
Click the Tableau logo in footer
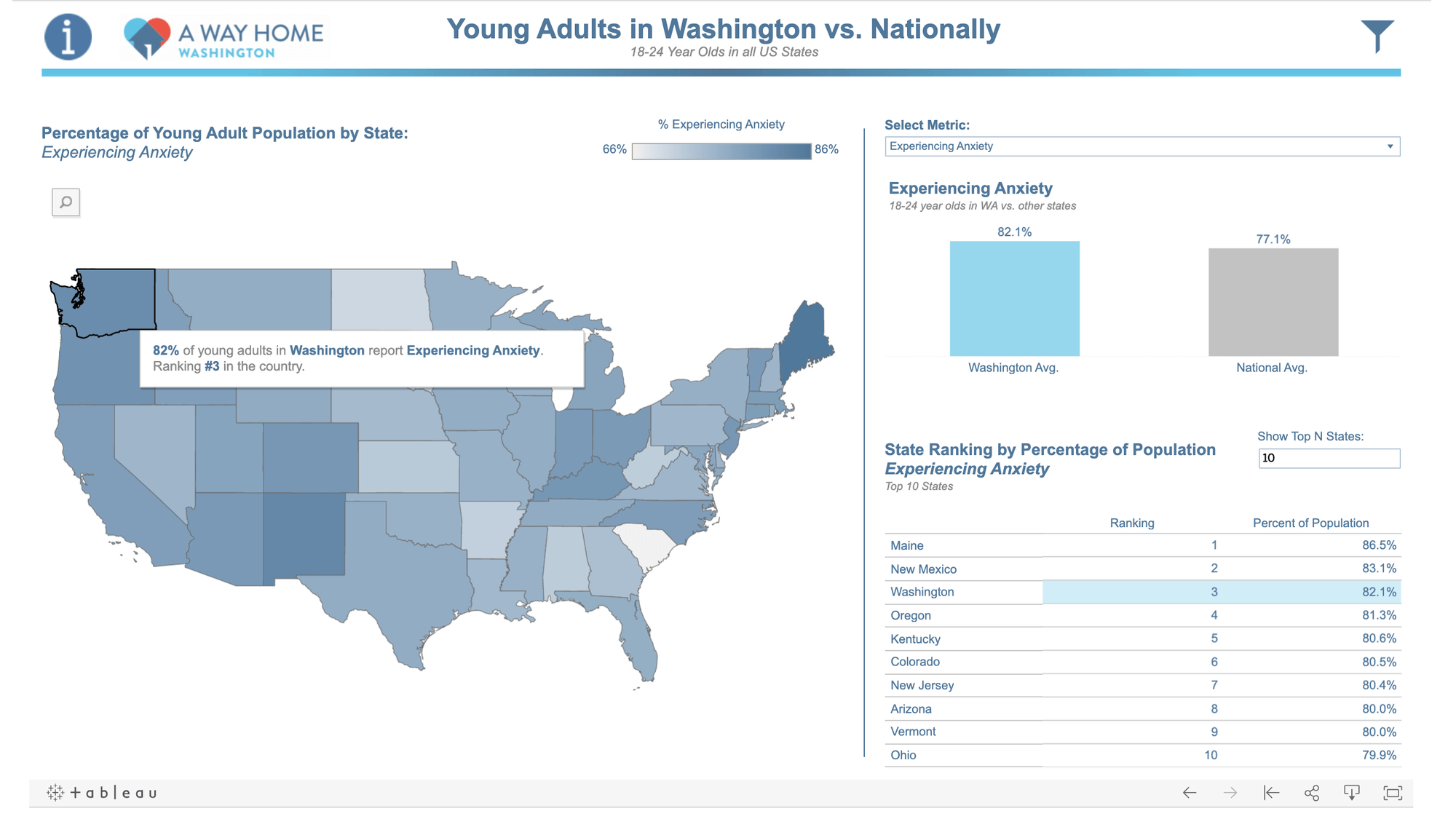[103, 793]
